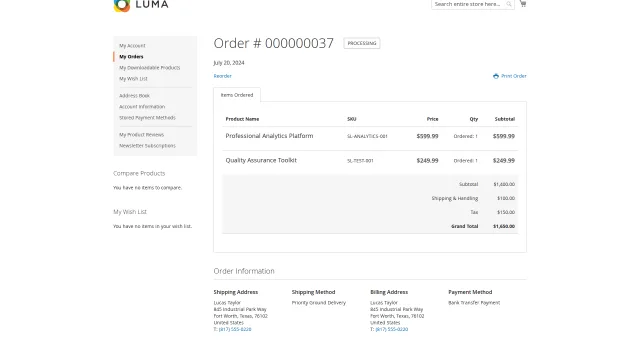Click Quality Assurance Toolkit product name
This screenshot has height=360, width=640.
pyautogui.click(x=261, y=160)
